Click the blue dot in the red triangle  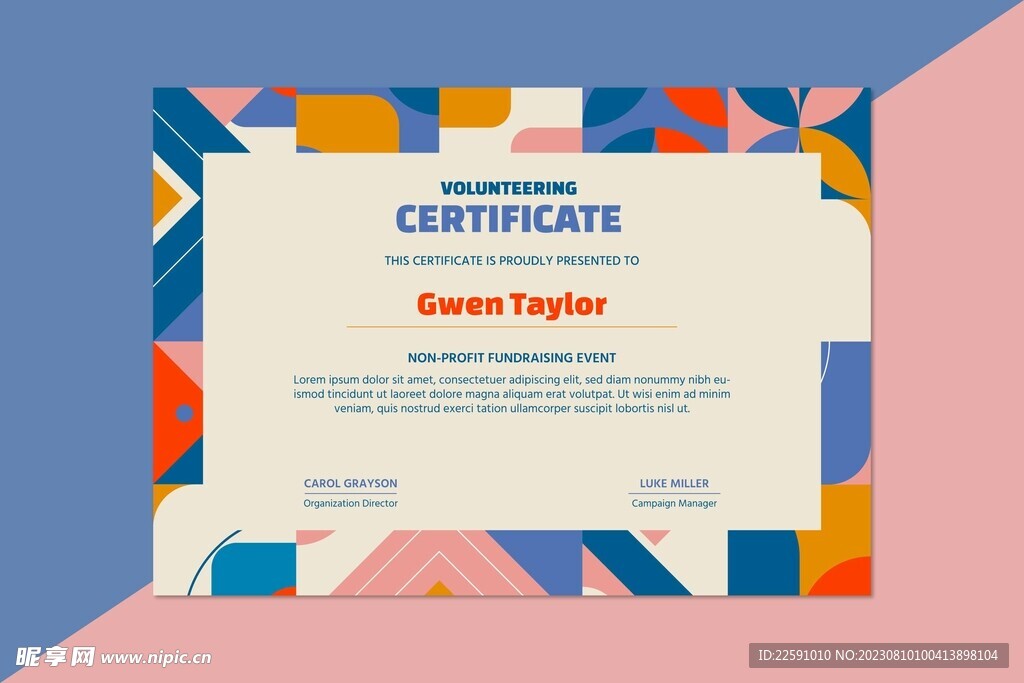pyautogui.click(x=184, y=413)
